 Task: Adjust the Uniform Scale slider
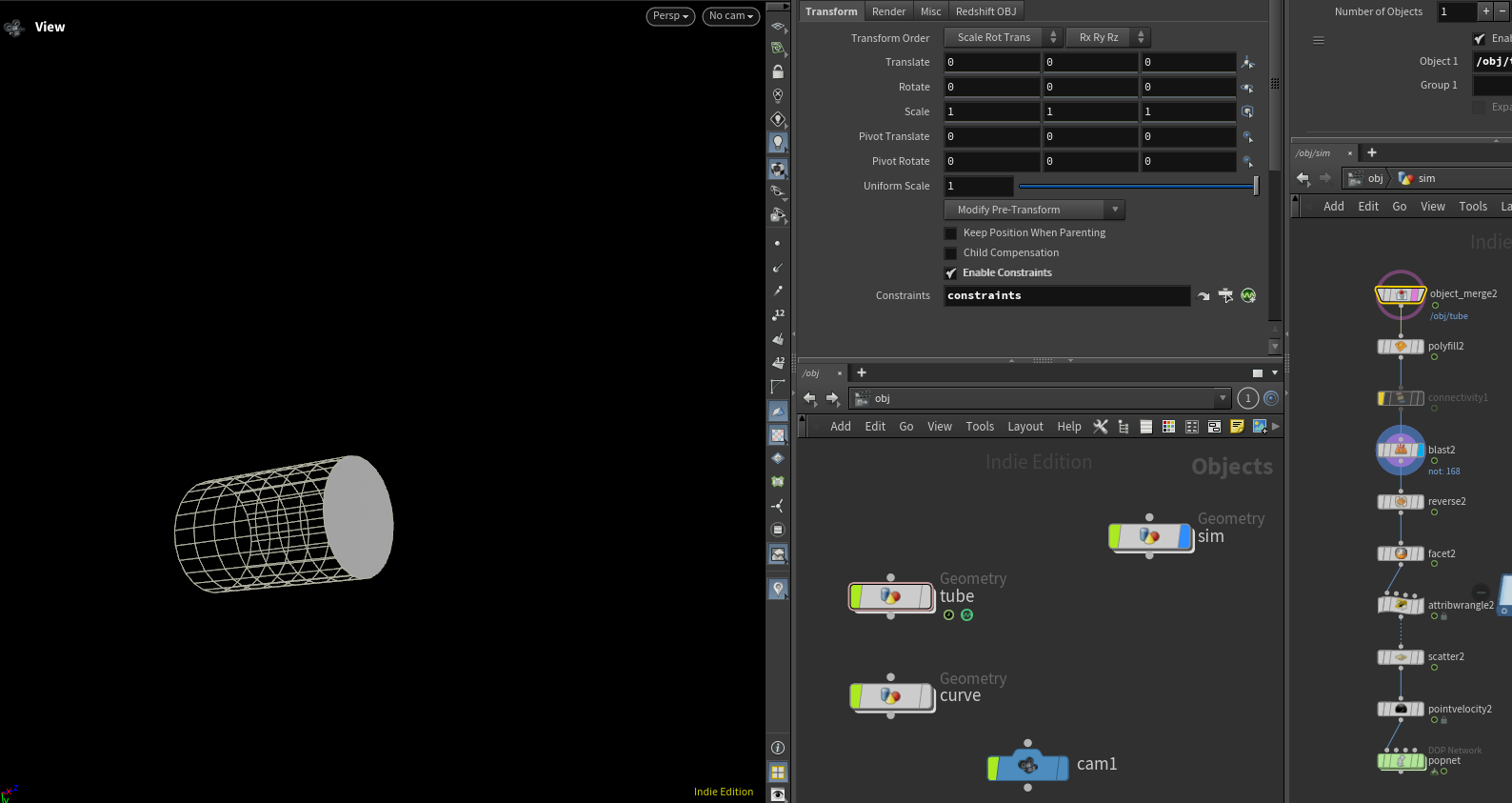pos(1139,187)
